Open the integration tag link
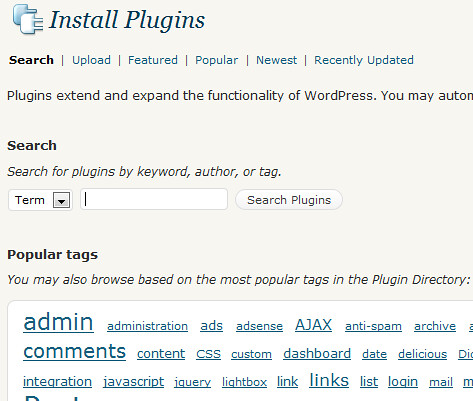 pos(57,382)
